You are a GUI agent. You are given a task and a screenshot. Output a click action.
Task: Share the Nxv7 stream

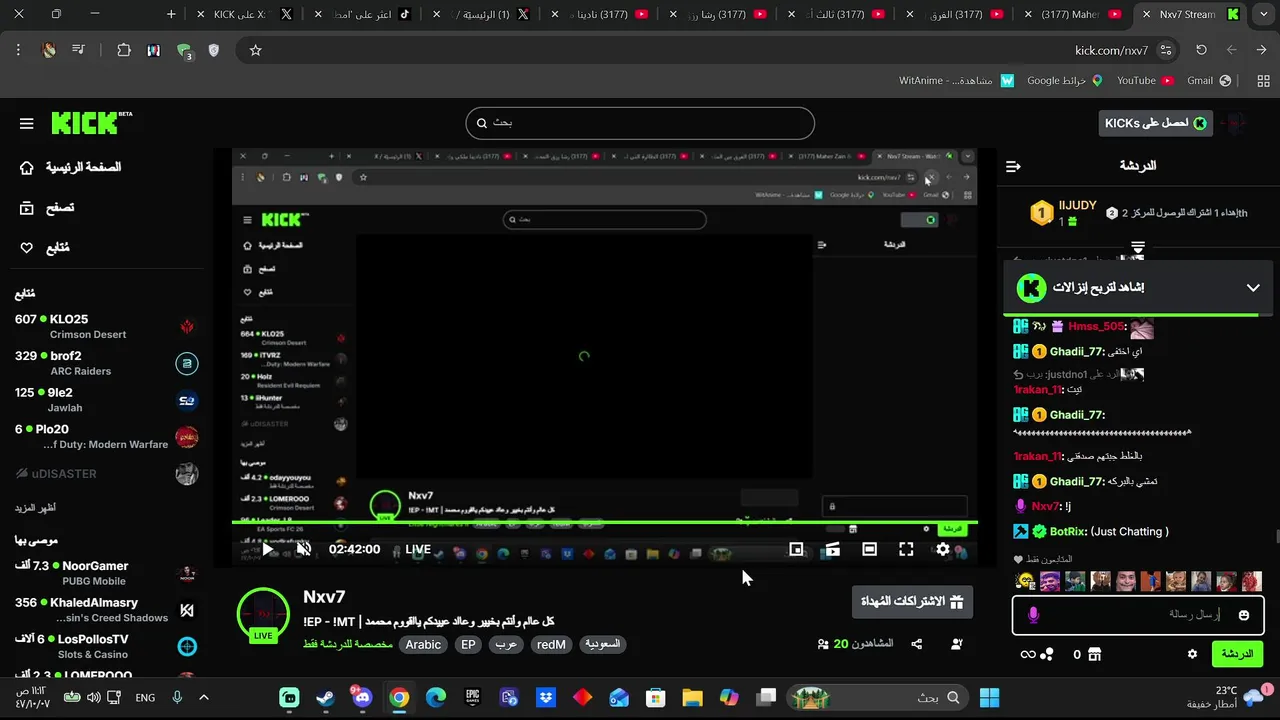tap(917, 644)
